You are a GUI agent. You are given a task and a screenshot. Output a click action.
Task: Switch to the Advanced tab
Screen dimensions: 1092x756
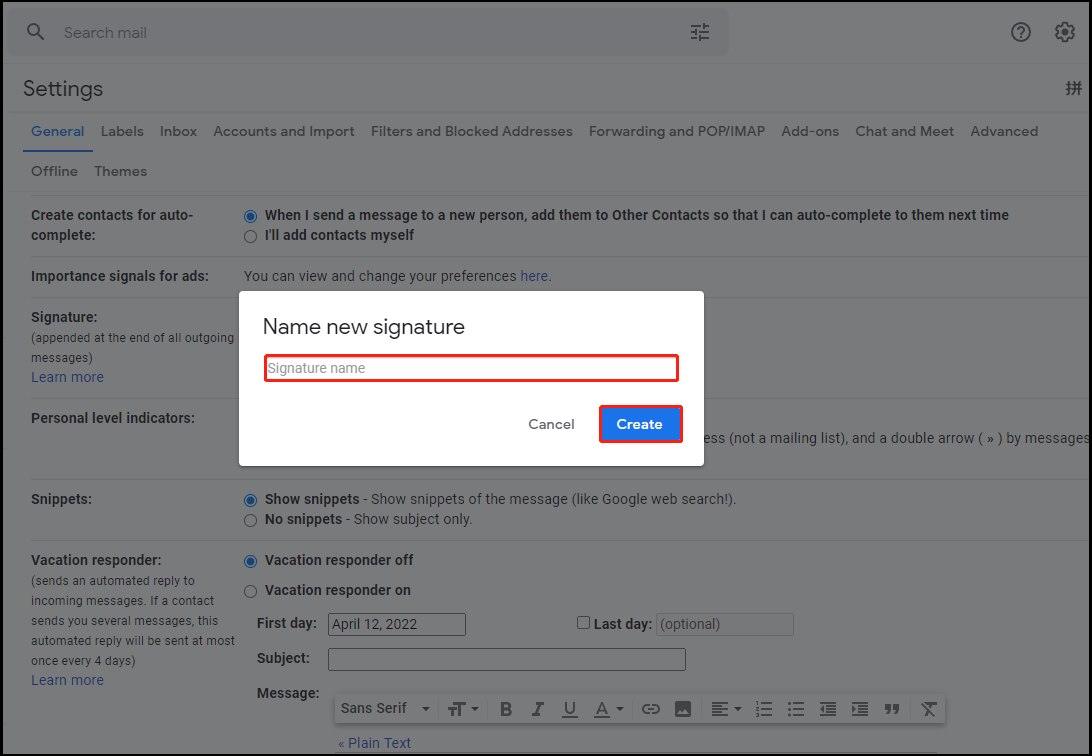coord(1004,132)
